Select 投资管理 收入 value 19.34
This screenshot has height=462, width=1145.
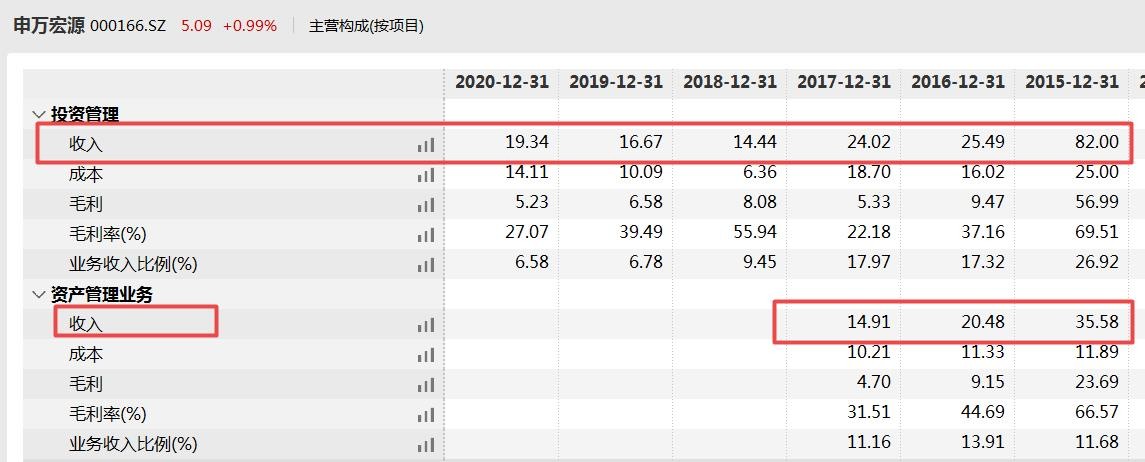coord(527,142)
